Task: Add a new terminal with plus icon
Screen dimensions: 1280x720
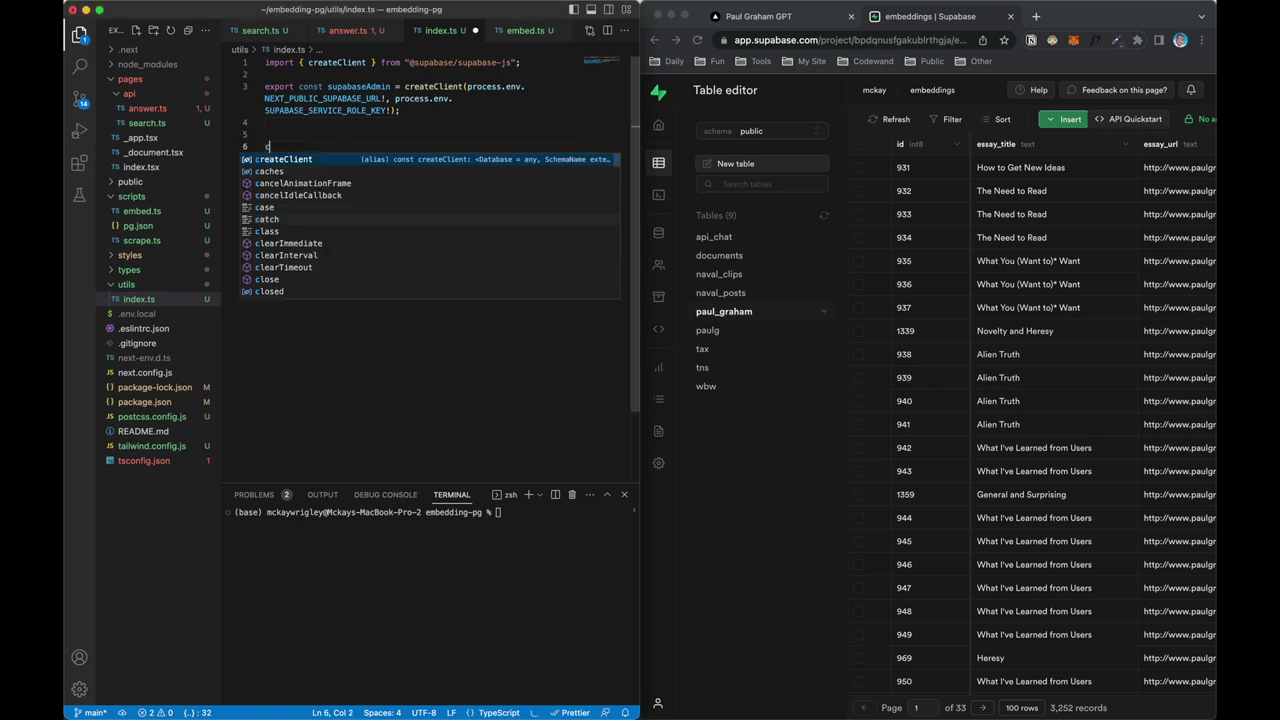Action: [x=529, y=494]
